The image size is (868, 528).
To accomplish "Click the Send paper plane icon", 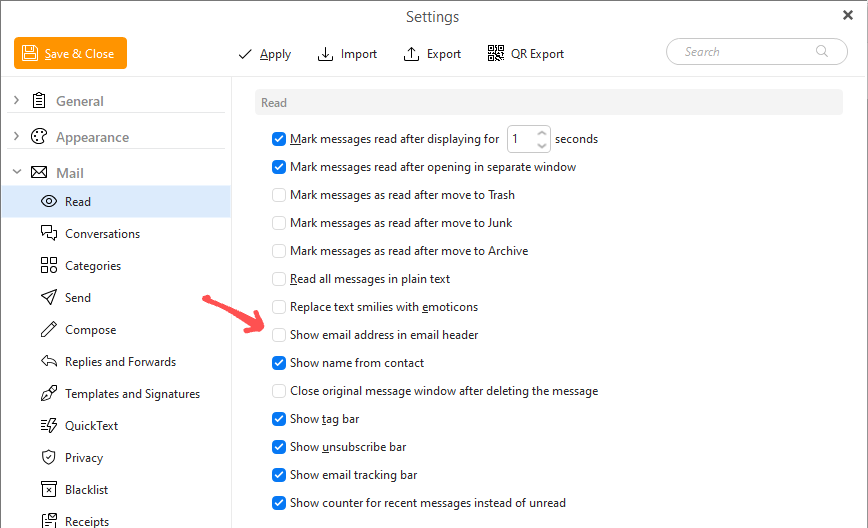I will (49, 297).
